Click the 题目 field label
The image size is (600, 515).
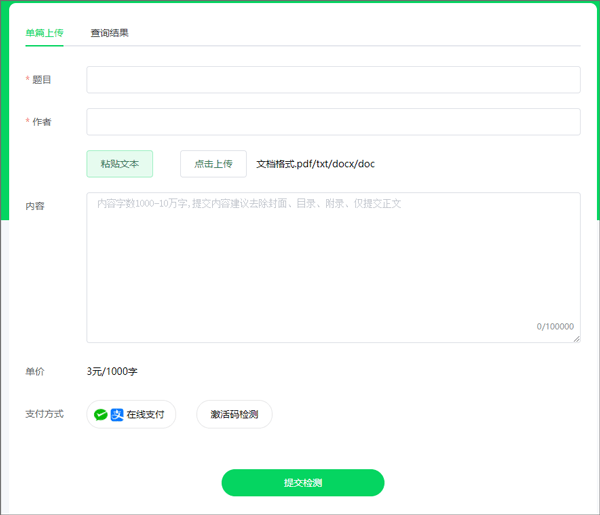coord(42,80)
